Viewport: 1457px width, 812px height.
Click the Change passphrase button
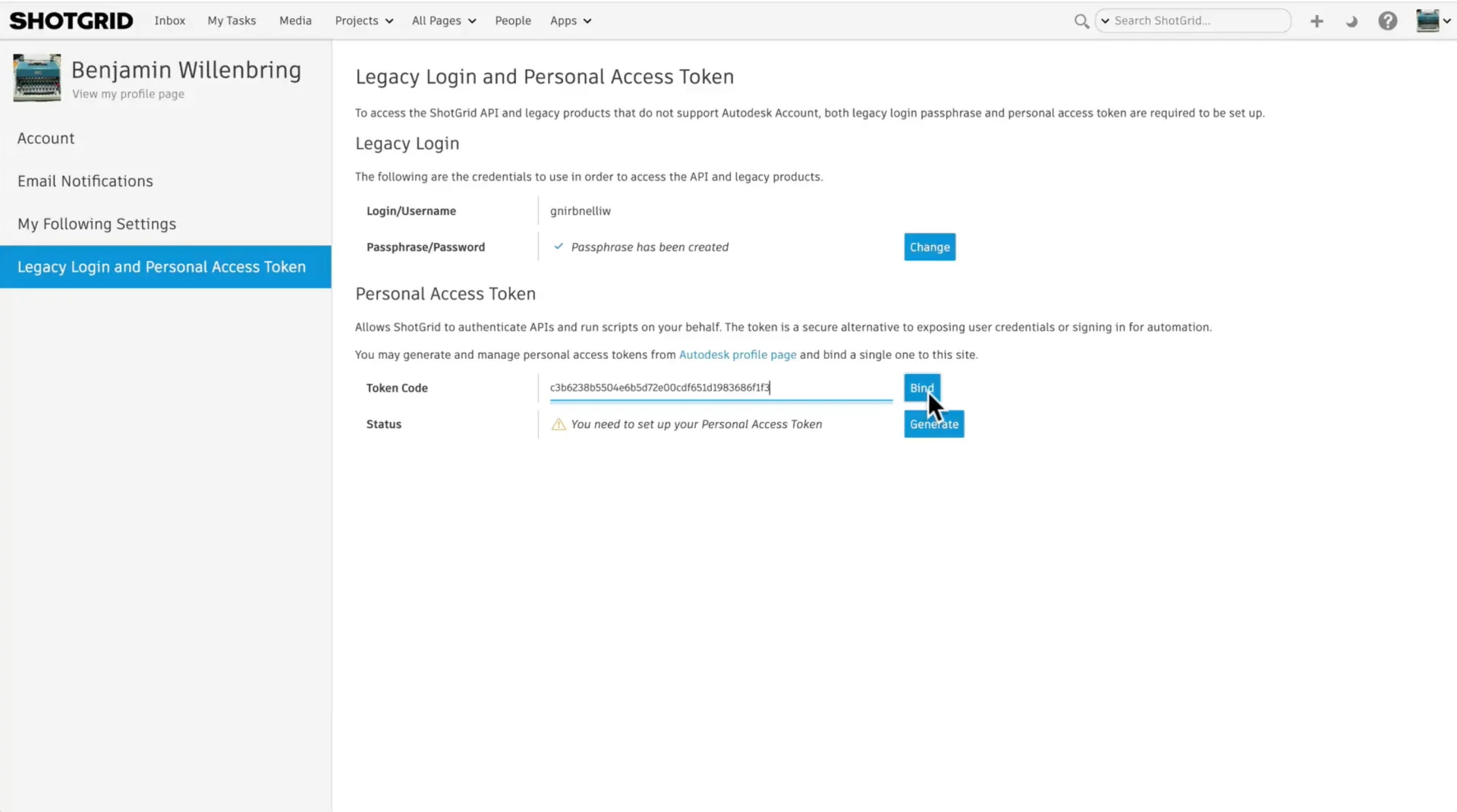click(930, 247)
